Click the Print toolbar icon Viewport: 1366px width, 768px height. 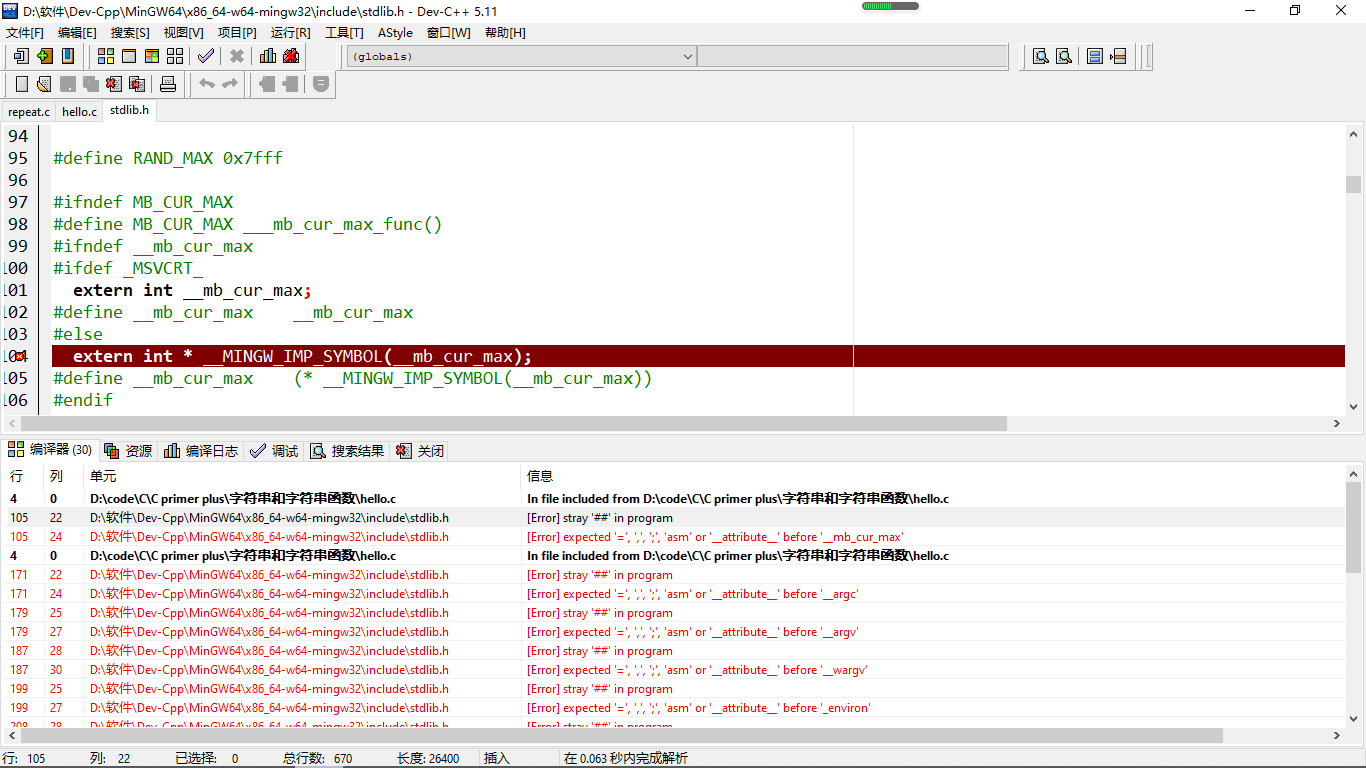168,84
